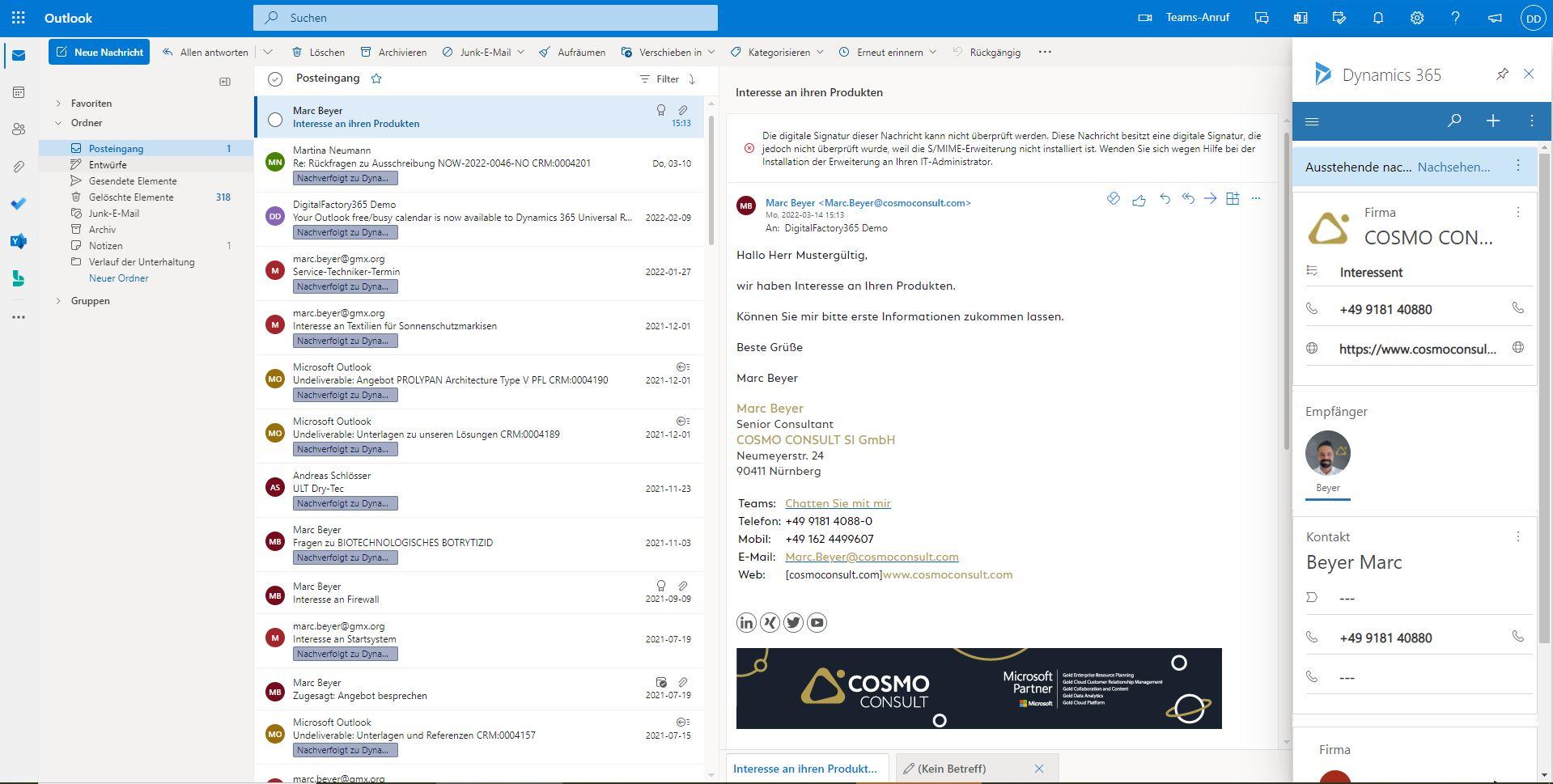
Task: Open Junk-E-Mail dropdown
Action: 520,52
